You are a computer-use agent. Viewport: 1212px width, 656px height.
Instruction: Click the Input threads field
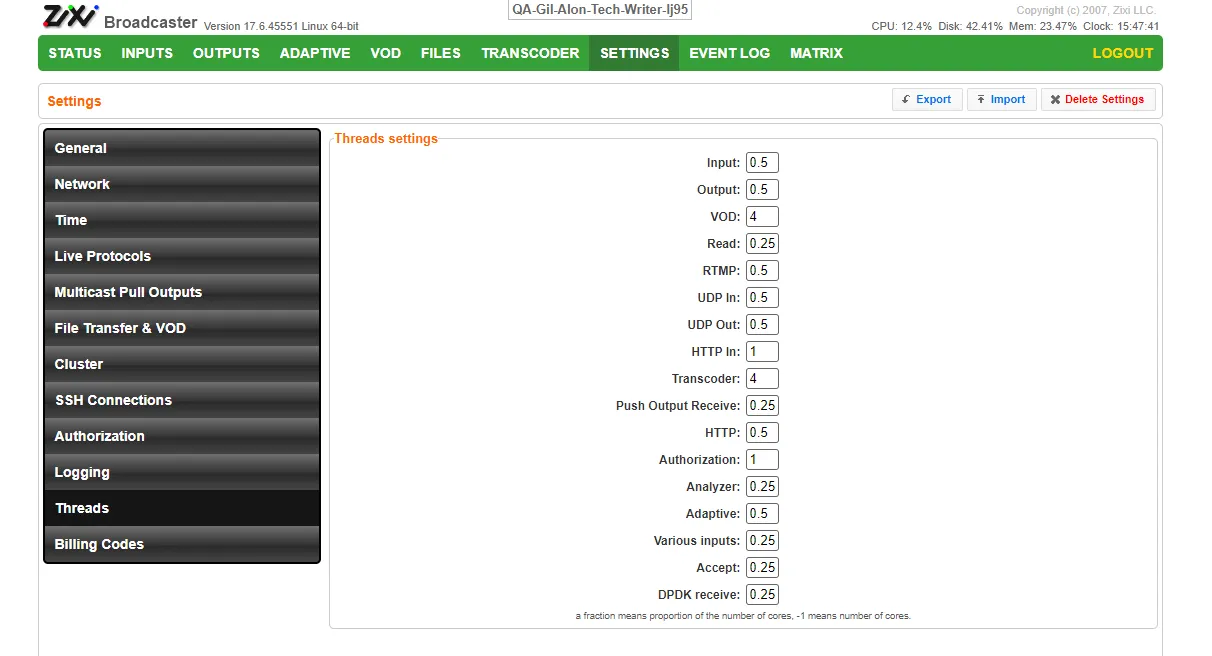[762, 163]
